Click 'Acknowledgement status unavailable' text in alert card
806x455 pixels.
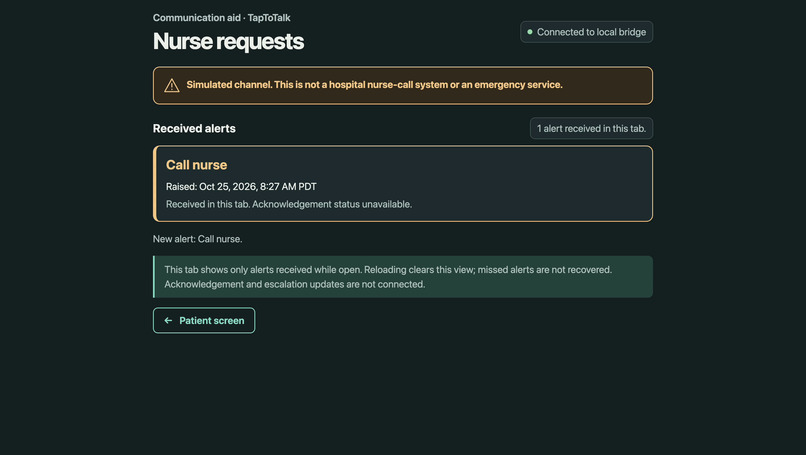(332, 204)
